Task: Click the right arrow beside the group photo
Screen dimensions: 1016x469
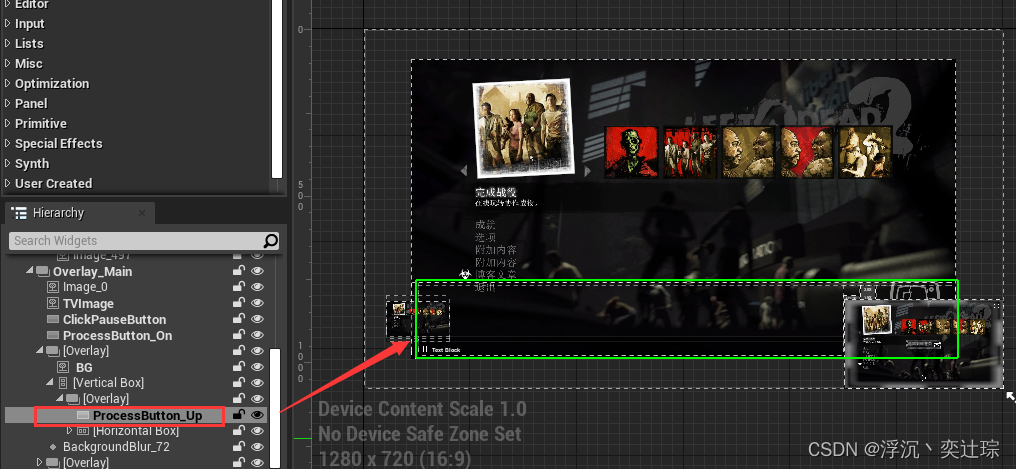Action: pos(587,171)
